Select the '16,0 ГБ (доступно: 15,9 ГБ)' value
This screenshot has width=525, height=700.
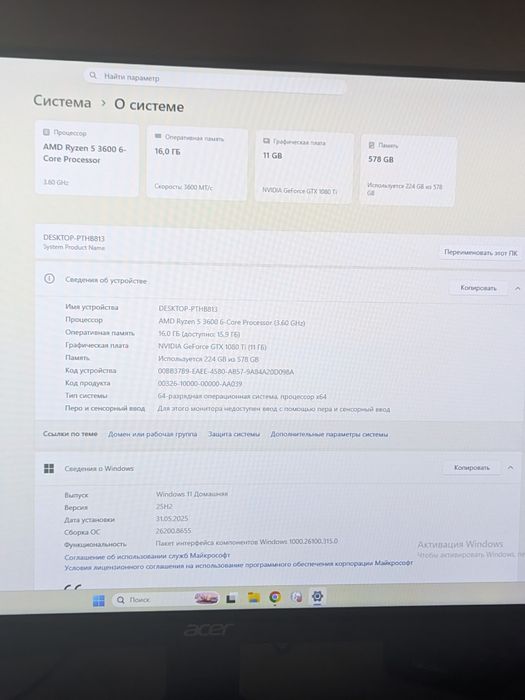199,334
